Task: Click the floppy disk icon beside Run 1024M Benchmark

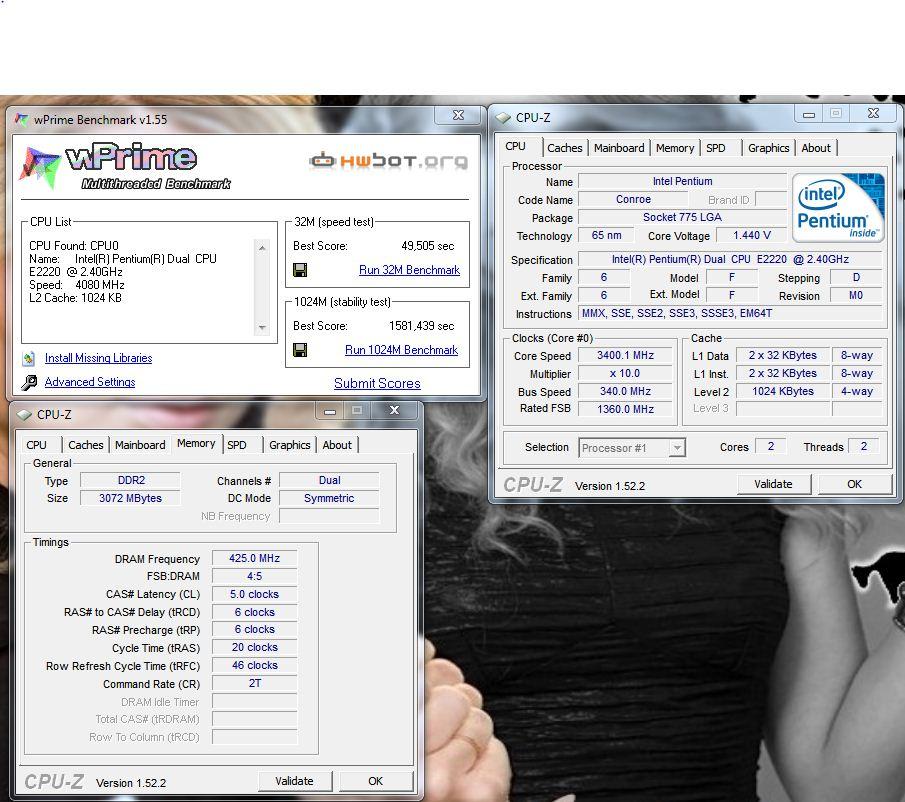Action: [300, 350]
